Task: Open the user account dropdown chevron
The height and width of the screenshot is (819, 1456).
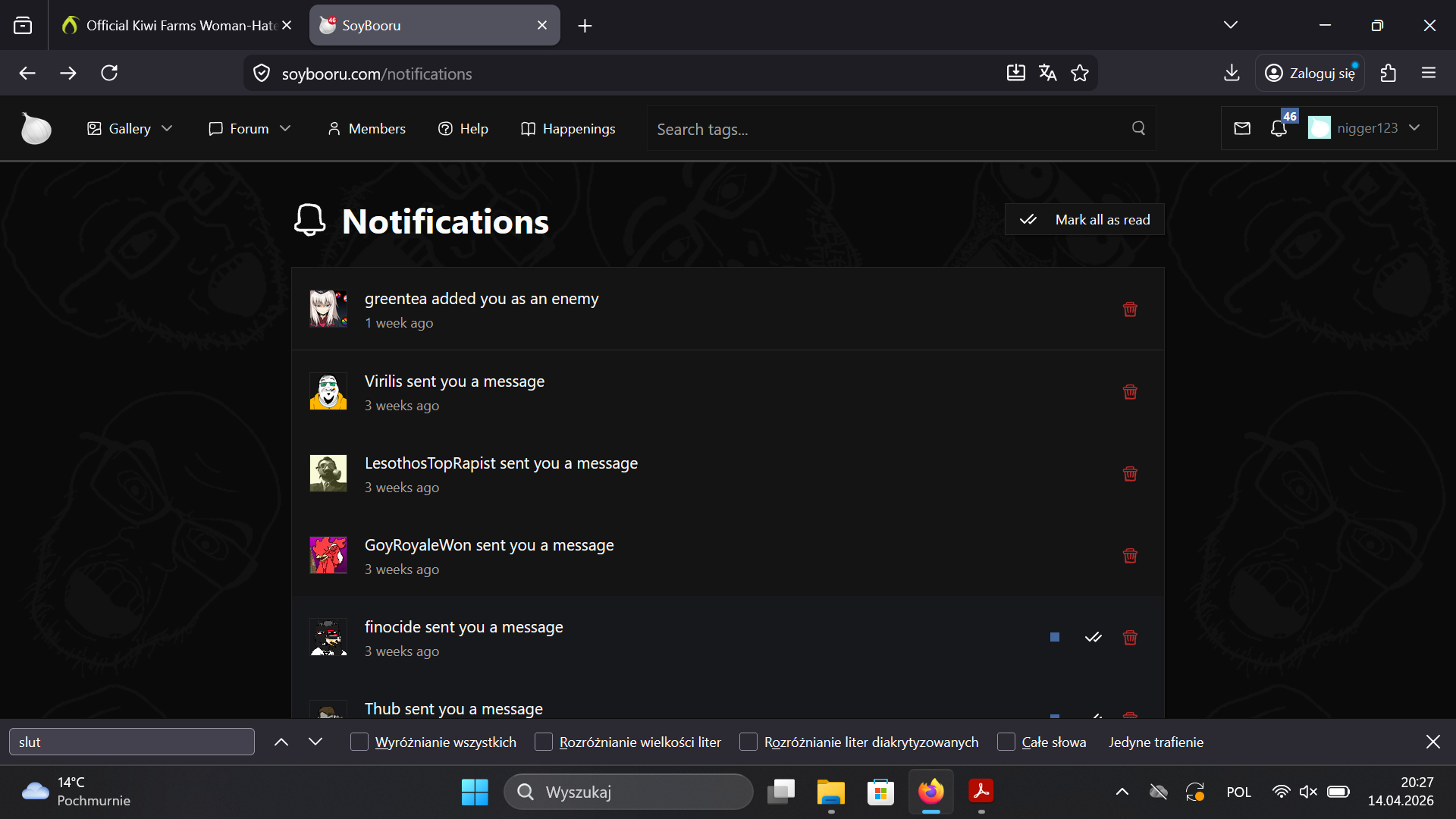Action: (1414, 127)
